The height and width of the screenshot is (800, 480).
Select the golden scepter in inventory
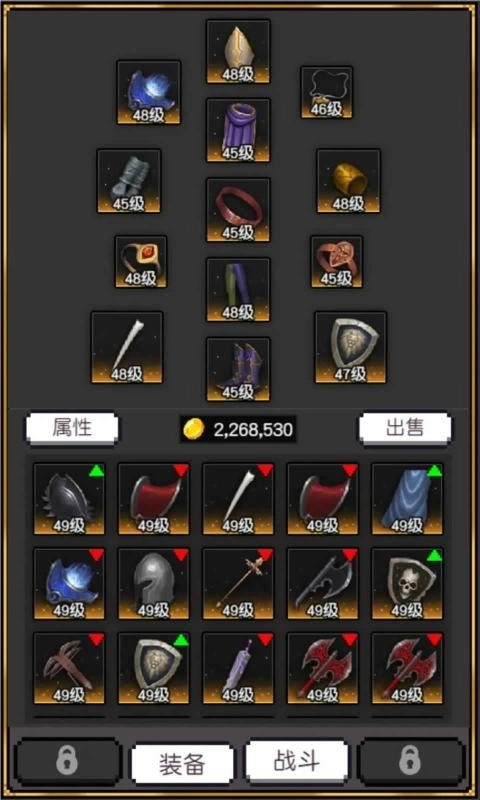pyautogui.click(x=238, y=584)
